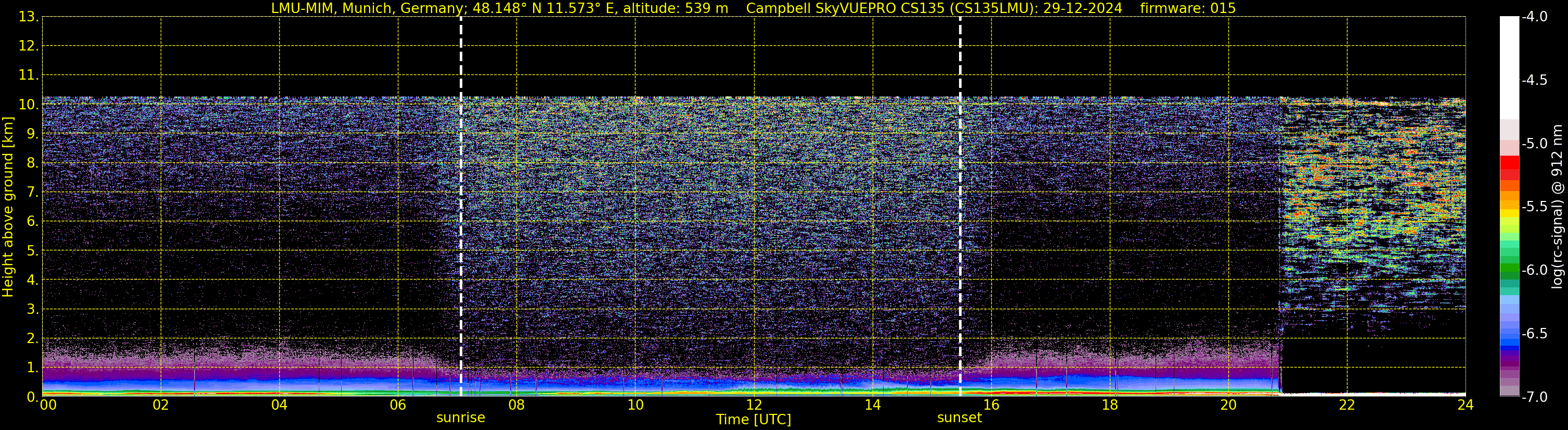Click the '2.' height tick label
This screenshot has height=430, width=1568.
[32, 339]
